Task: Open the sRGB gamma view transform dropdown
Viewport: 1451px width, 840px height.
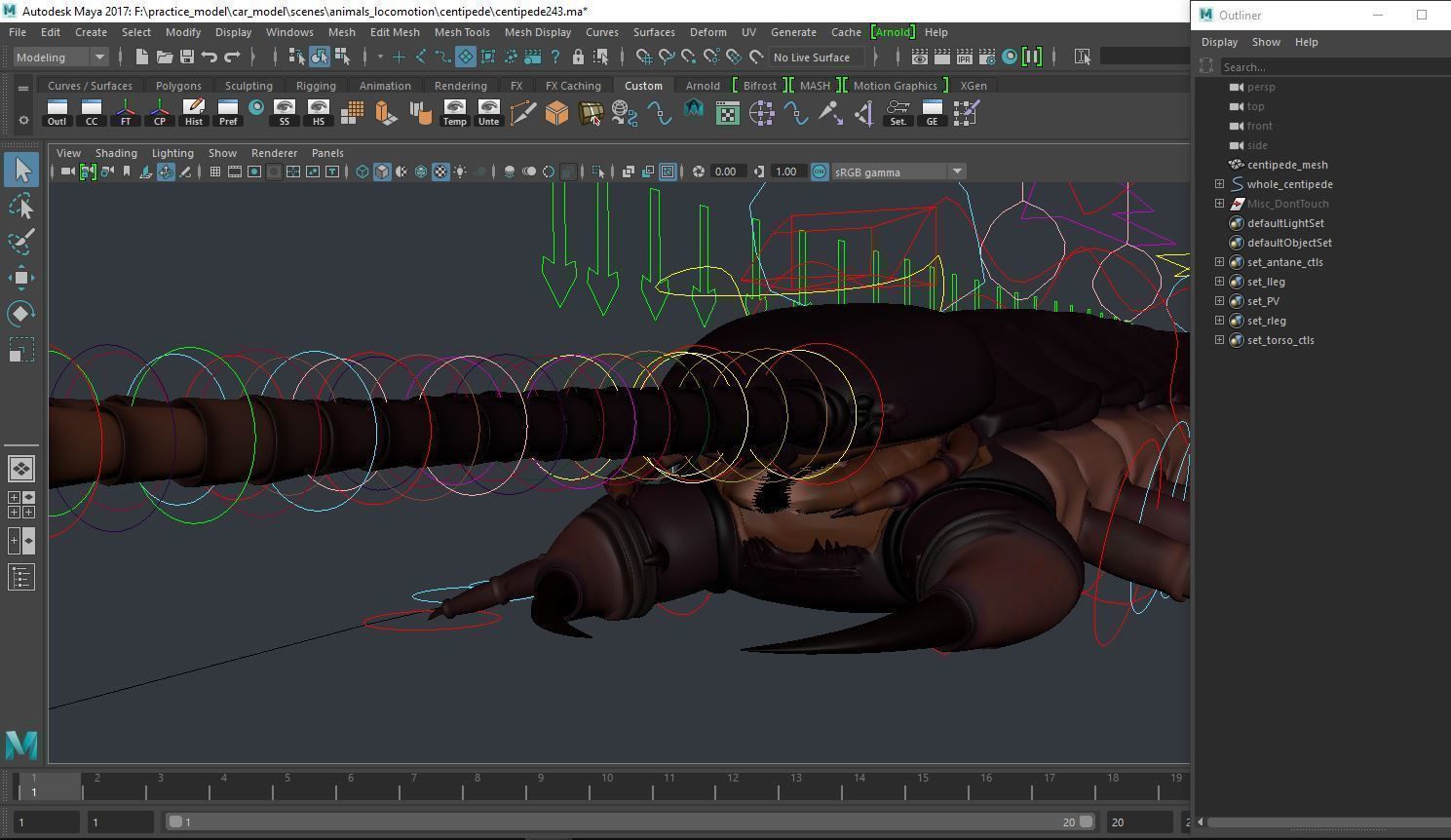Action: pos(897,172)
